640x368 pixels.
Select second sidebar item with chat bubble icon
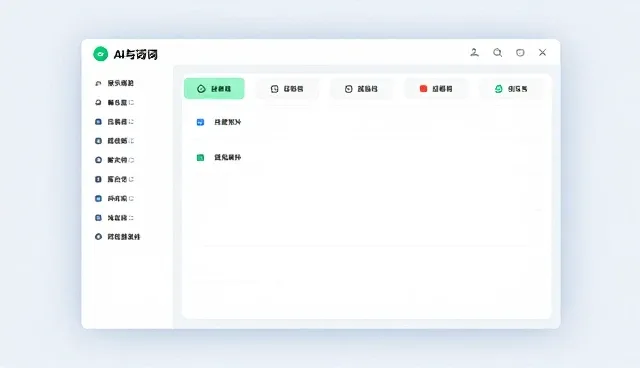click(x=115, y=102)
